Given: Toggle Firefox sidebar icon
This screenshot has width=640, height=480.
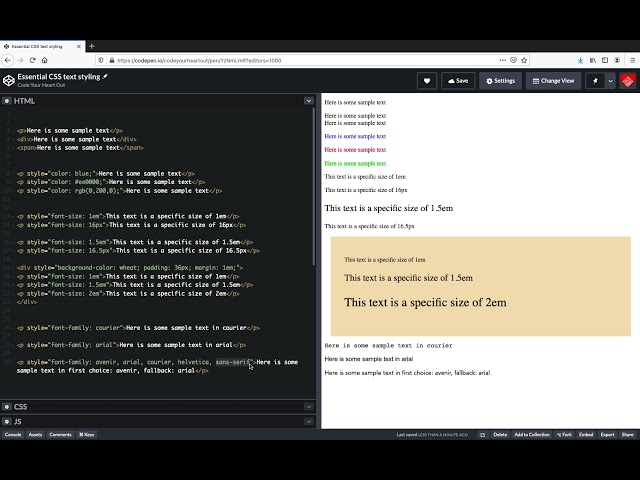Looking at the screenshot, I should [x=605, y=60].
